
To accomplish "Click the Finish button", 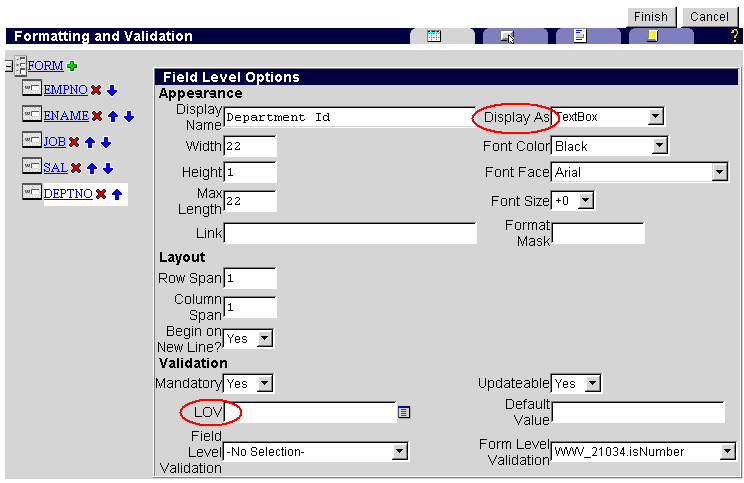I will tap(650, 17).
